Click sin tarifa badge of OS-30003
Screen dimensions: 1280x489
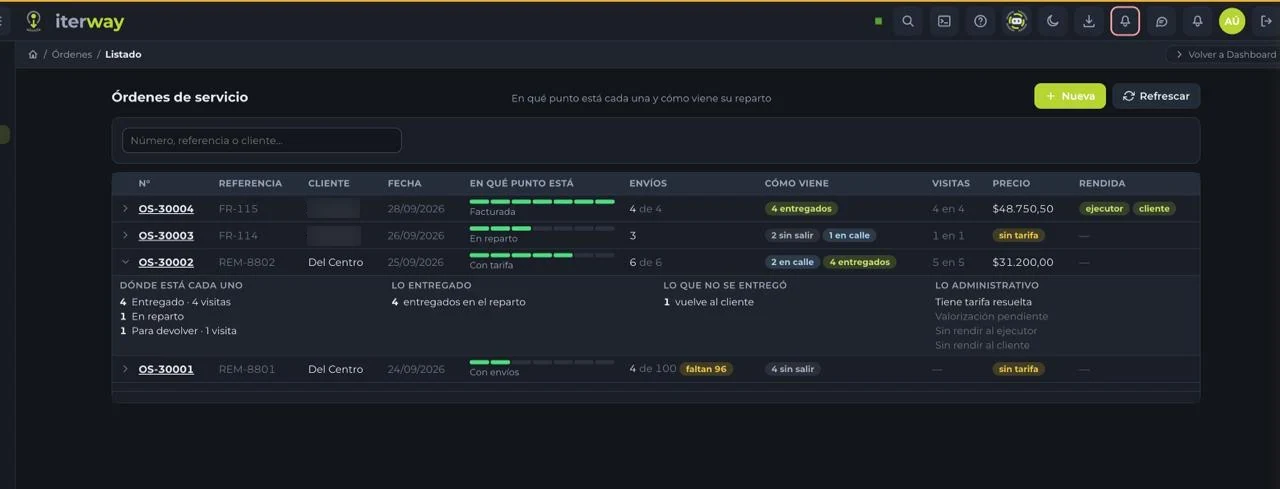pos(1019,236)
